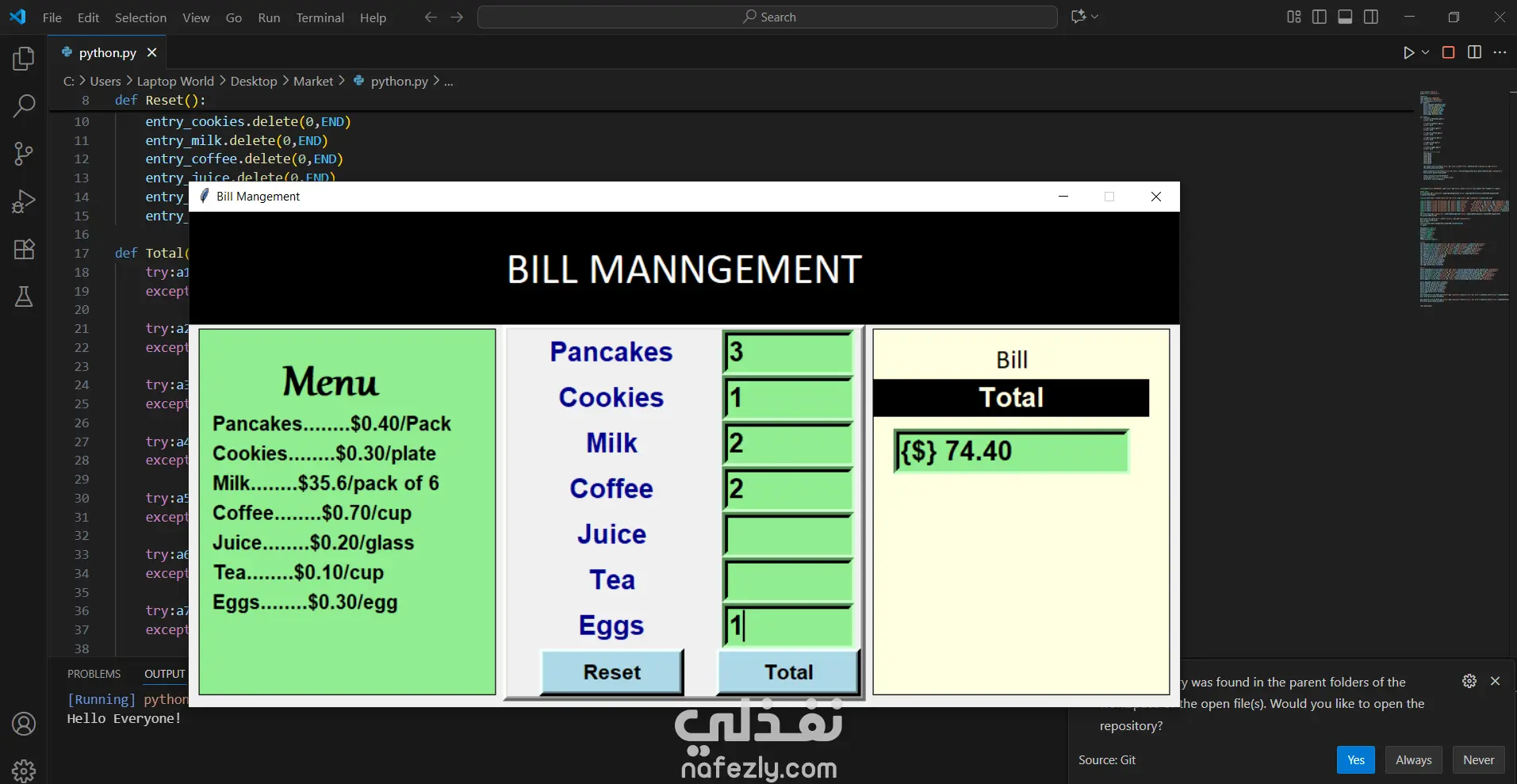
Task: Click the Reset button in Bill Mangement
Action: click(611, 672)
